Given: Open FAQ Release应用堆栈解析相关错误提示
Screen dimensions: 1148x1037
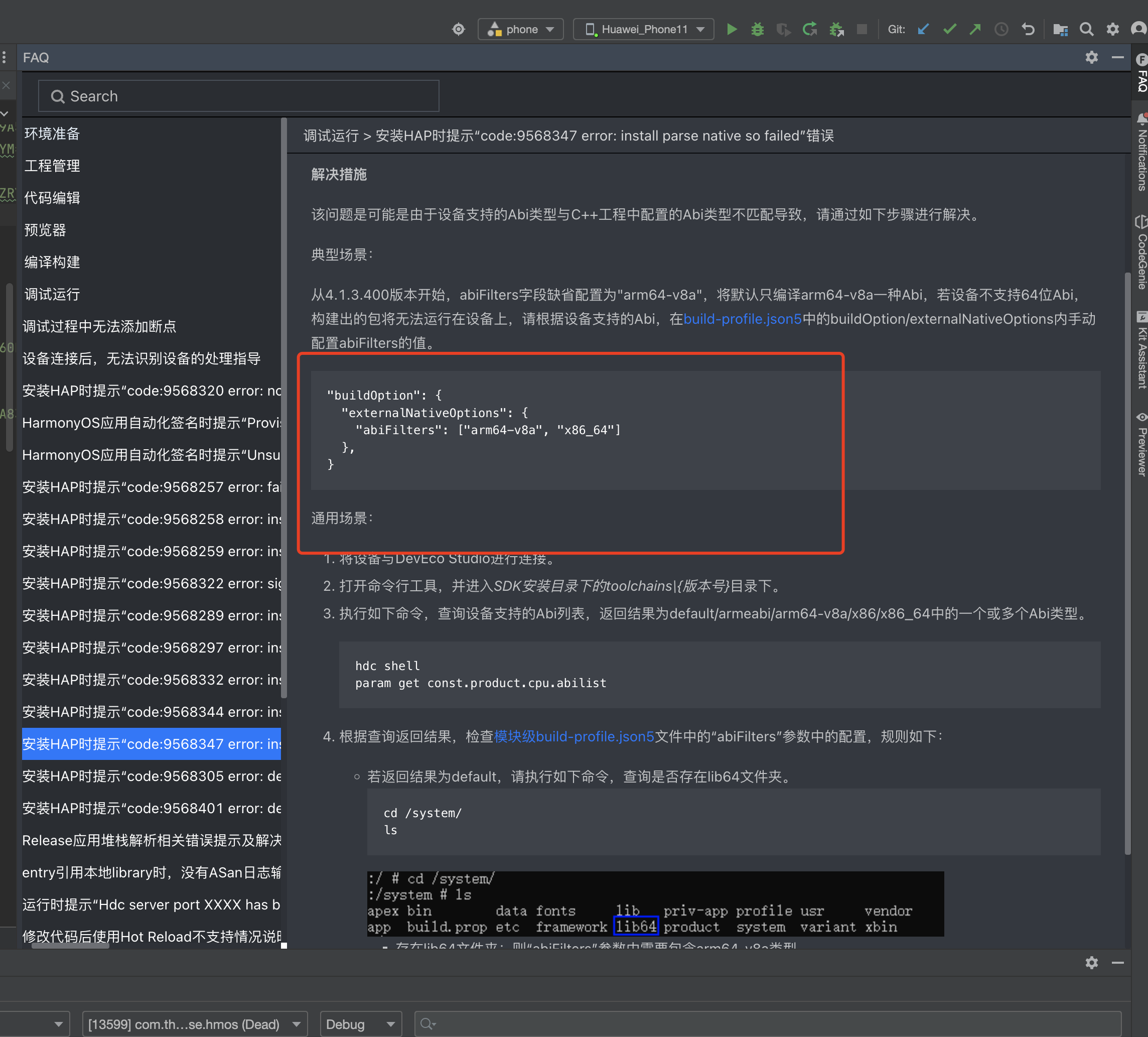Looking at the screenshot, I should pyautogui.click(x=152, y=840).
